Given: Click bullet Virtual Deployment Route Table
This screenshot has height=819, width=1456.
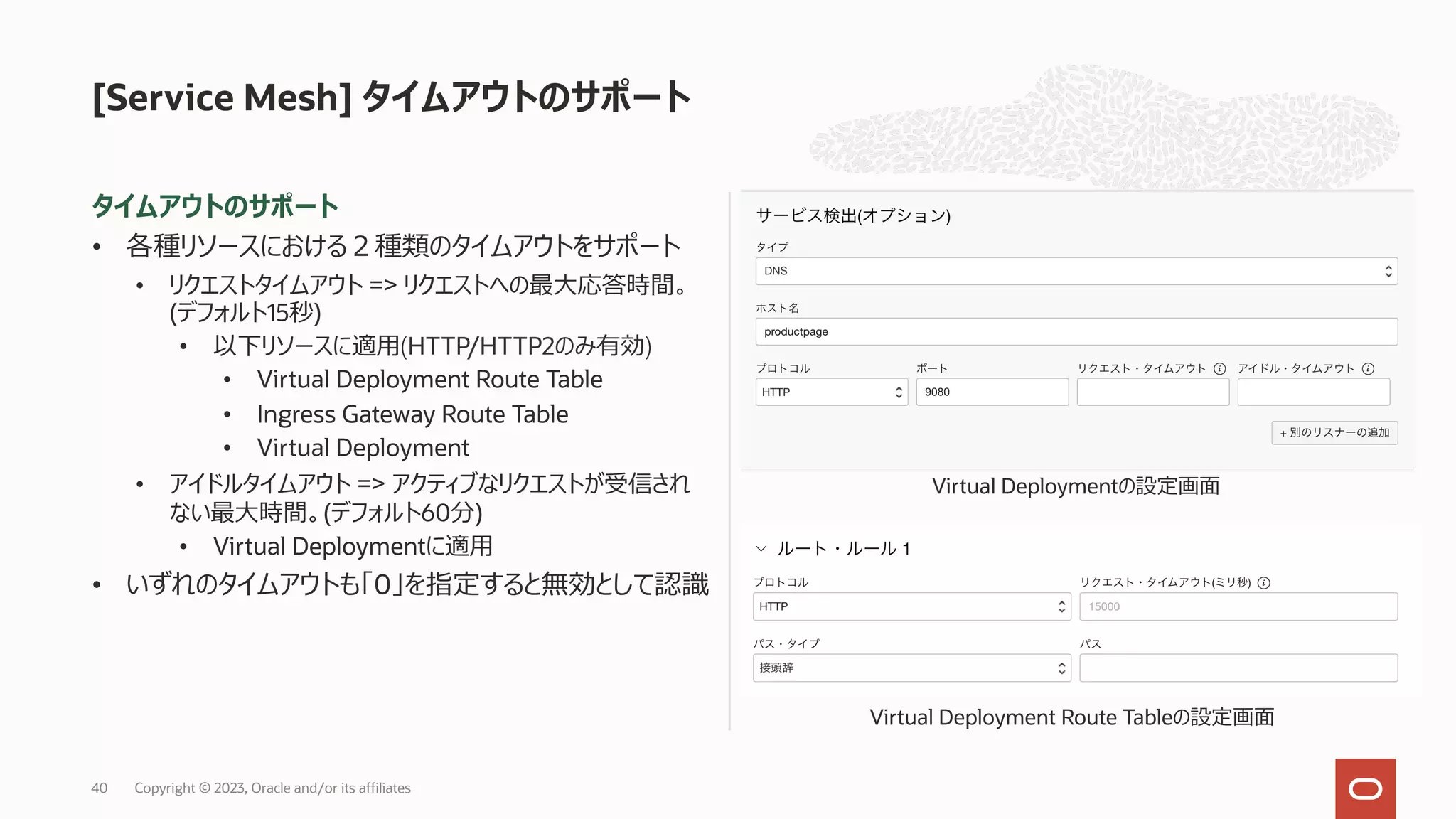Looking at the screenshot, I should pos(429,380).
